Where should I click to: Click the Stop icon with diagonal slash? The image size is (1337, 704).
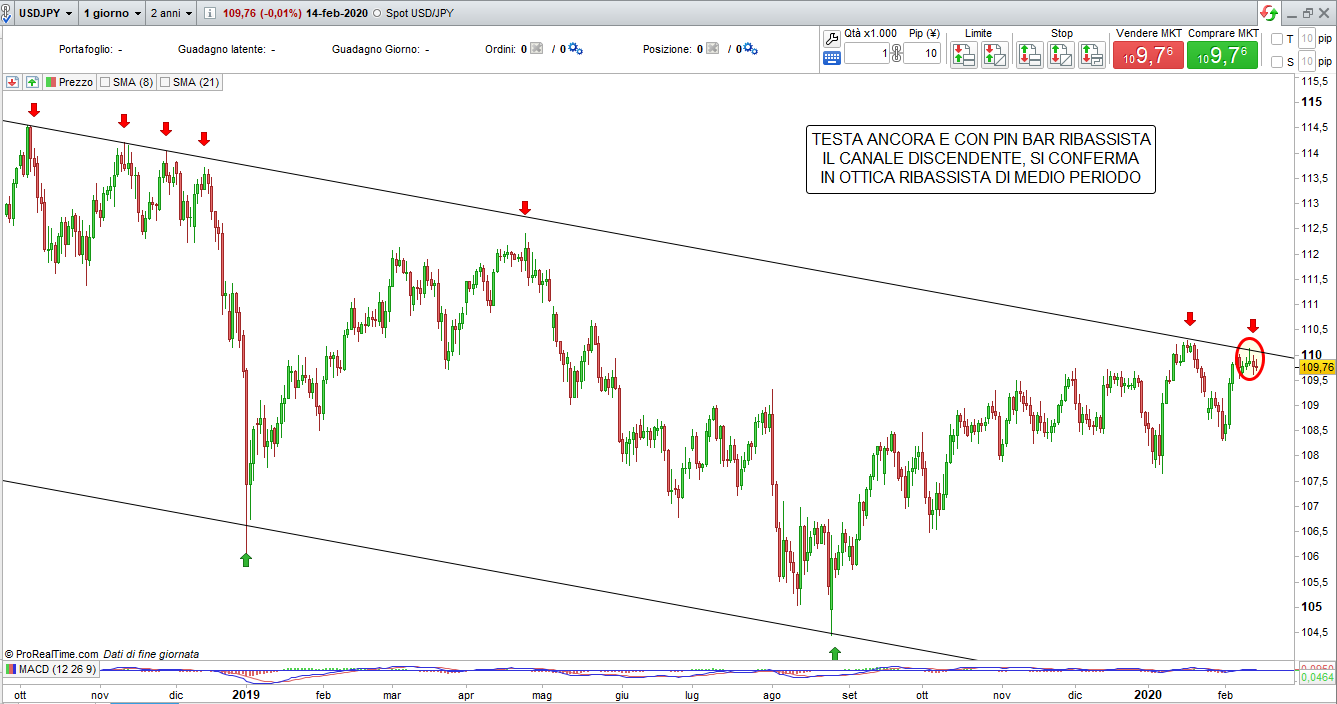pos(1061,55)
